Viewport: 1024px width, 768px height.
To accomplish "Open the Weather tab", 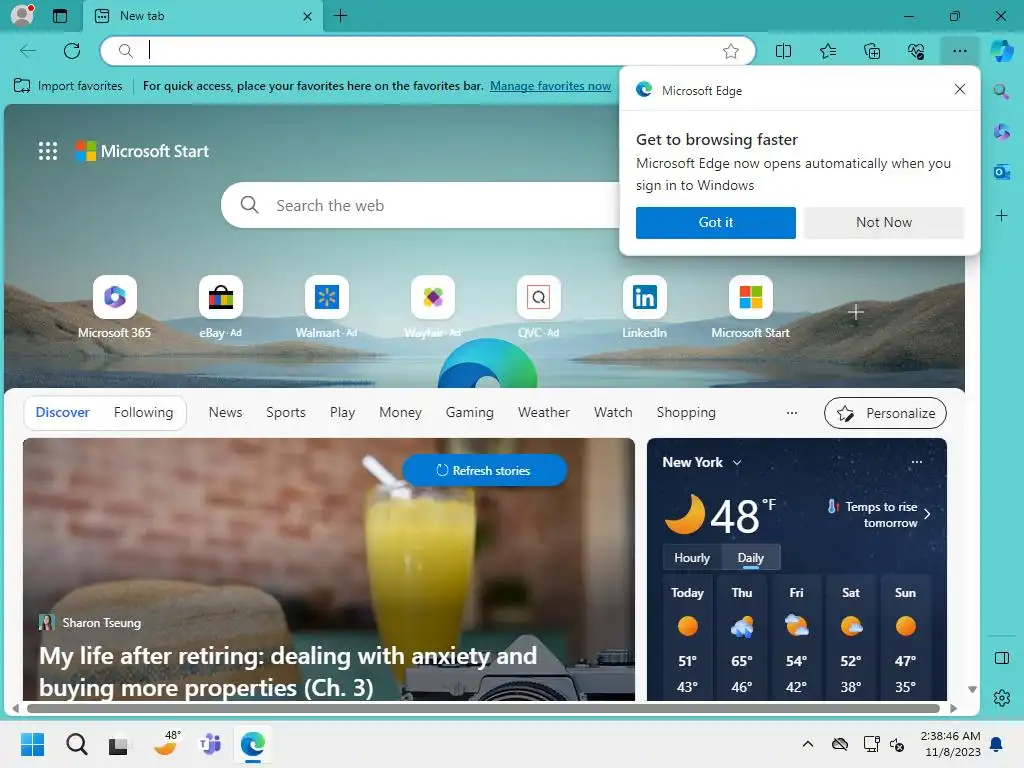I will point(543,413).
